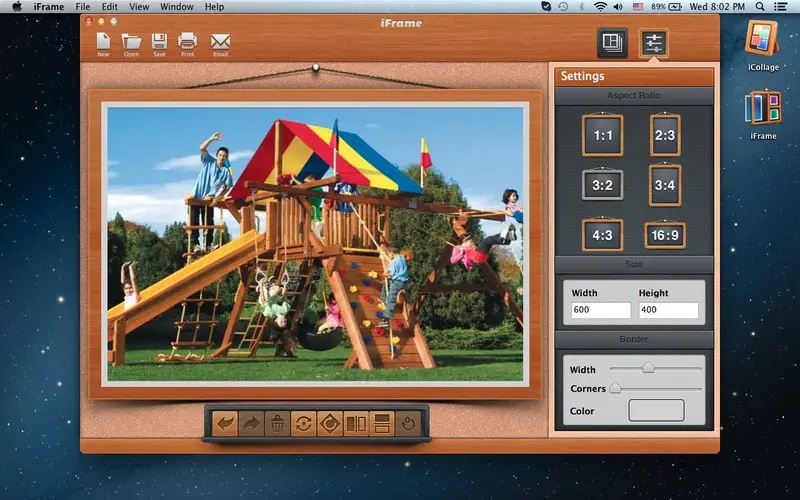This screenshot has width=800, height=500.
Task: Click the Size section header
Action: [x=634, y=264]
